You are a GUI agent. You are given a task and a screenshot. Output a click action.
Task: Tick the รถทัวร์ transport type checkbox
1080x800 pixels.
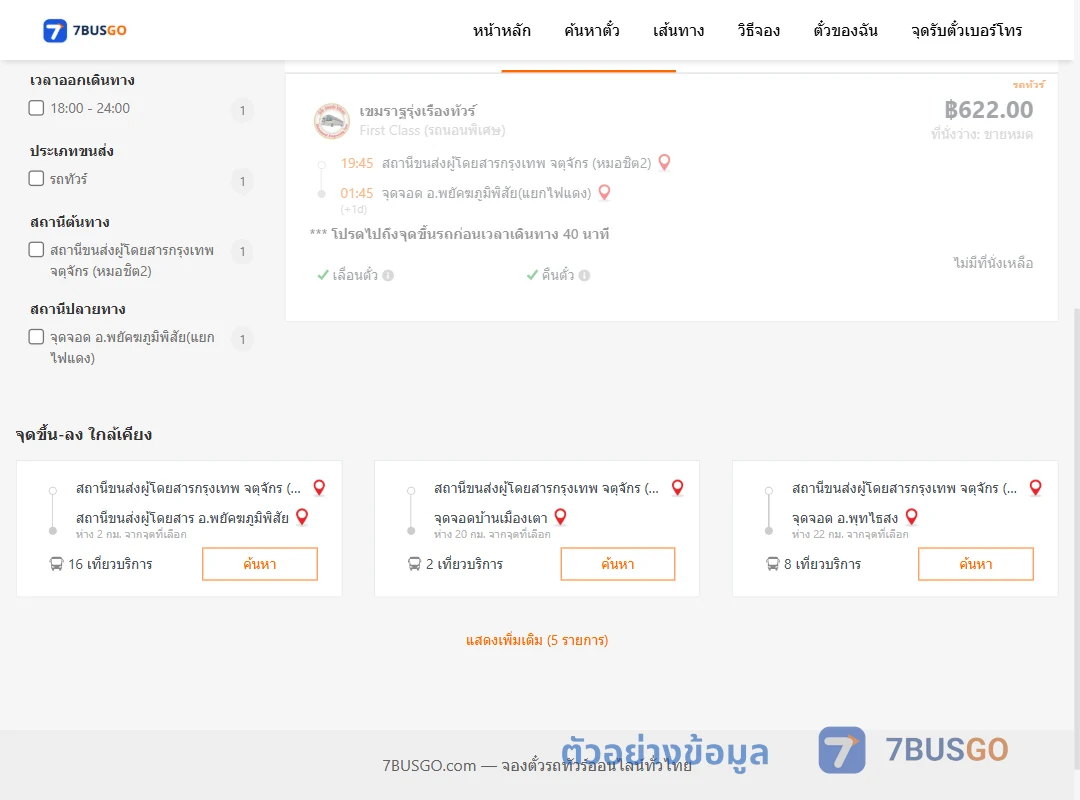pos(37,178)
